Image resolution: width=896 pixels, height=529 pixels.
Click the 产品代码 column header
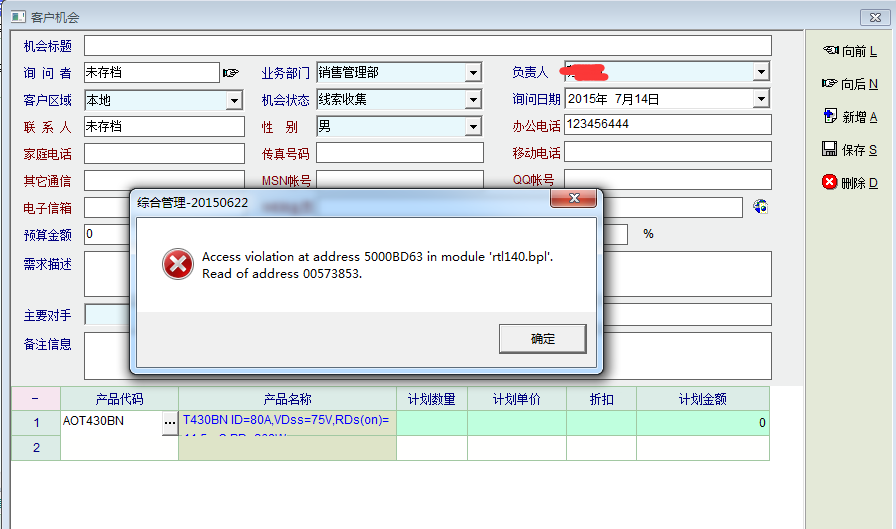tap(119, 399)
